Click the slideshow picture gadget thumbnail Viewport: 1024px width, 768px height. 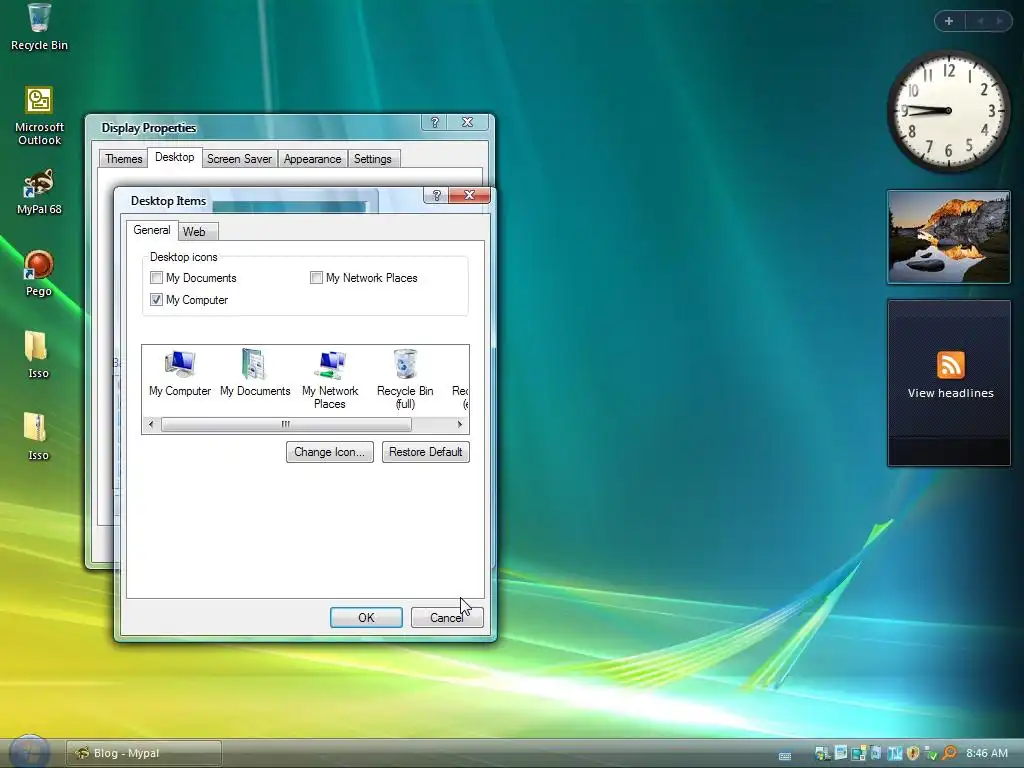pos(948,237)
